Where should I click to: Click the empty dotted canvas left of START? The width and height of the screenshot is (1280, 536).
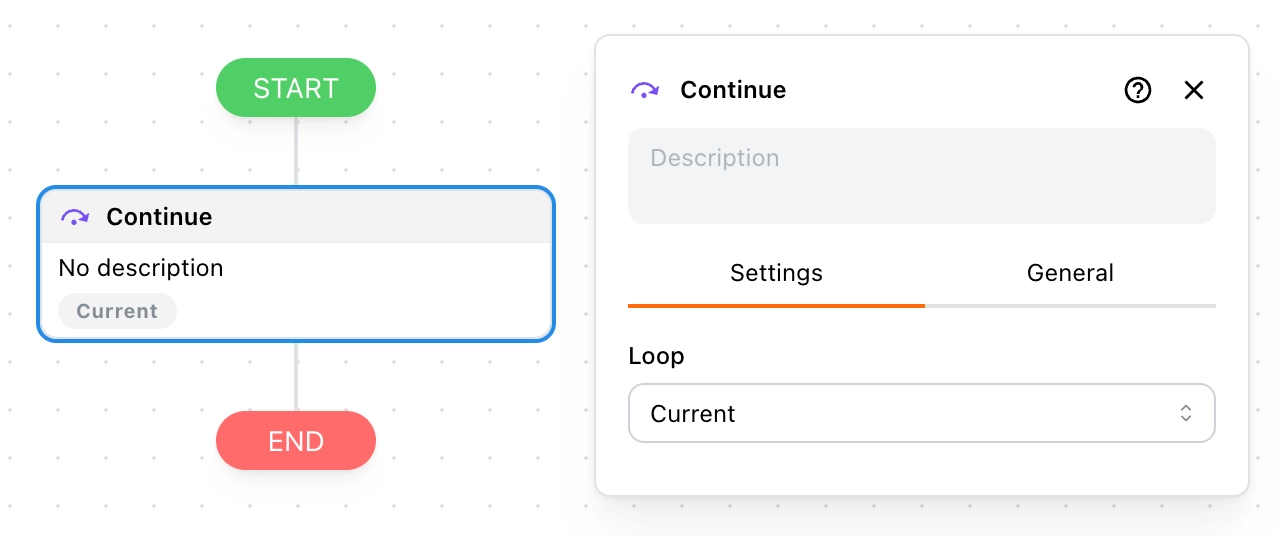click(x=100, y=90)
